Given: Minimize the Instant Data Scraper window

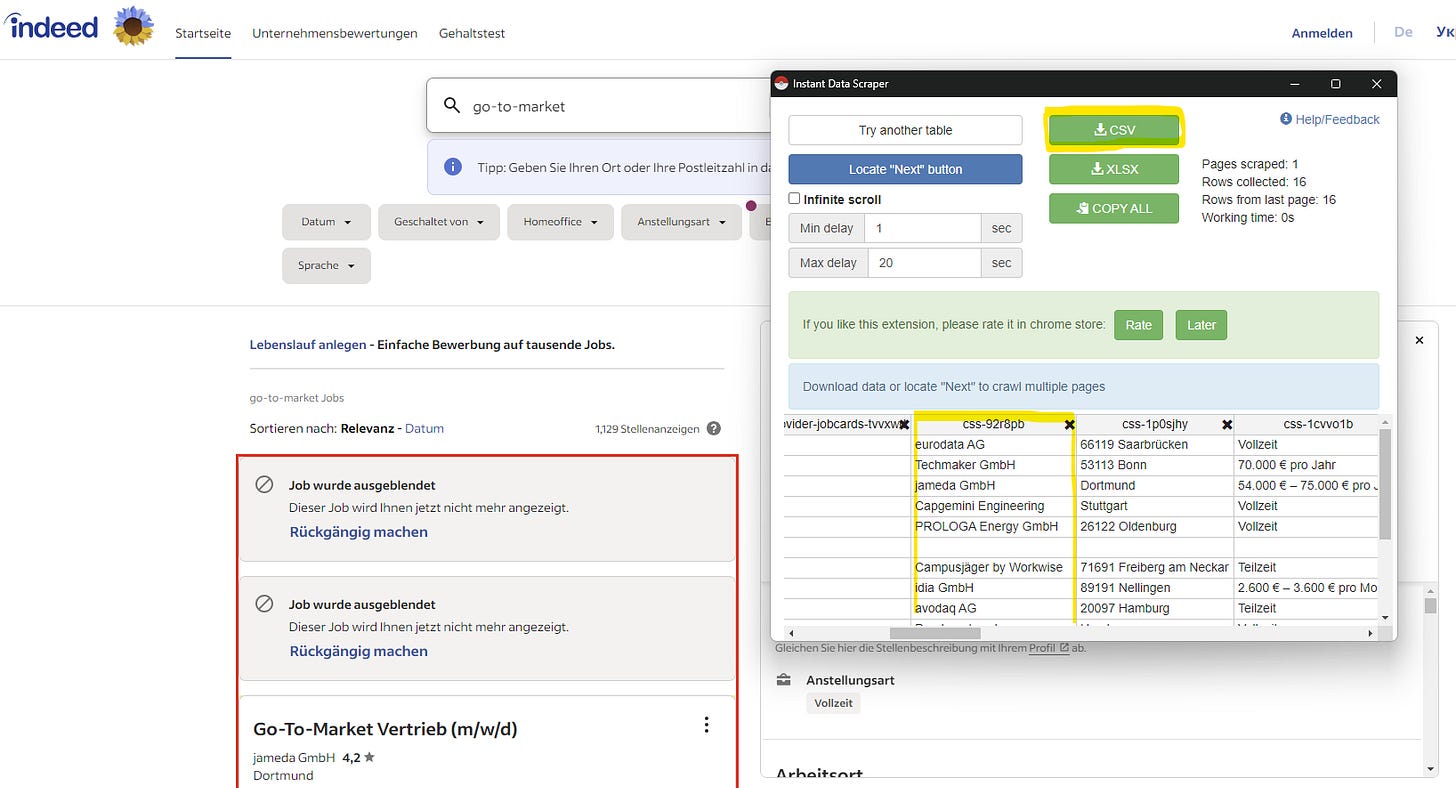Looking at the screenshot, I should (1294, 84).
